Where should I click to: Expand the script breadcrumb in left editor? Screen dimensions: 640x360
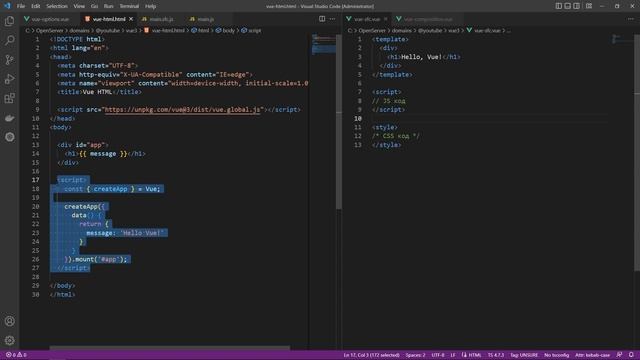click(x=251, y=31)
